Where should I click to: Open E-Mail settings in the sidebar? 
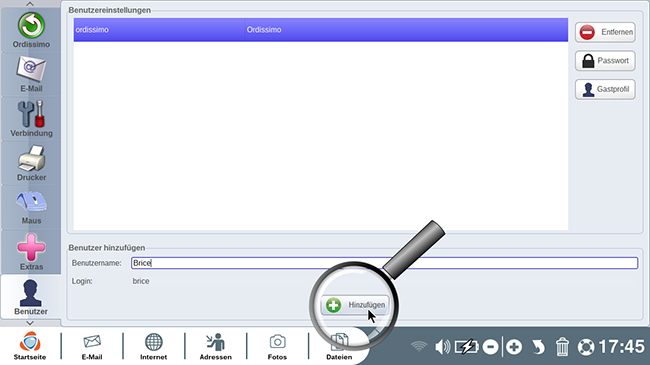[31, 75]
